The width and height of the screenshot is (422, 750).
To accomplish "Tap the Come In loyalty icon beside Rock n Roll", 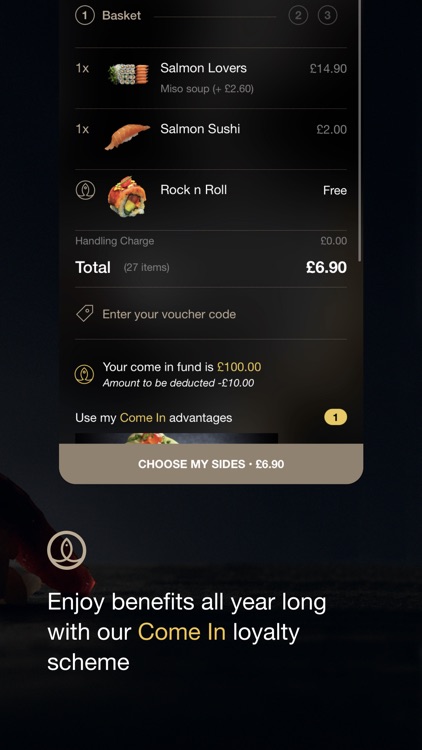I will pos(85,190).
